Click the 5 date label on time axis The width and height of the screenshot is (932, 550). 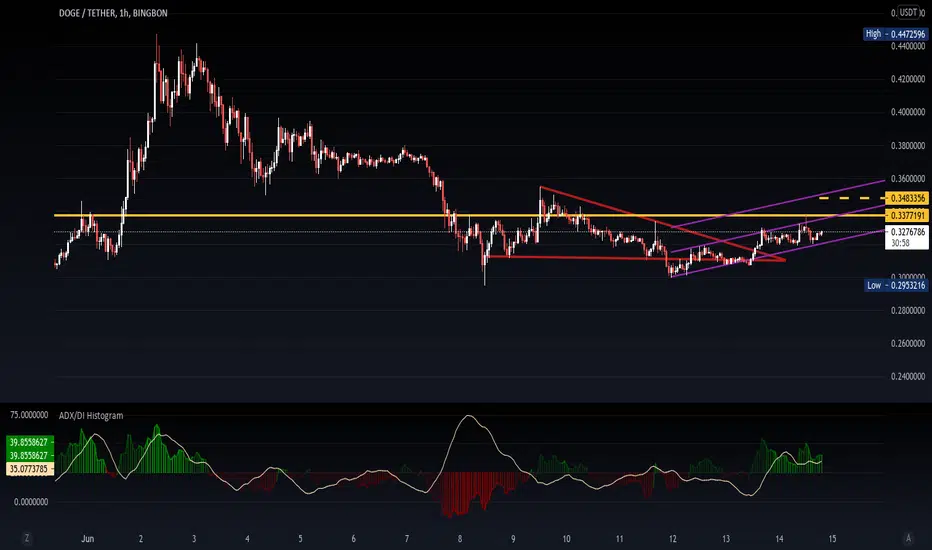300,539
